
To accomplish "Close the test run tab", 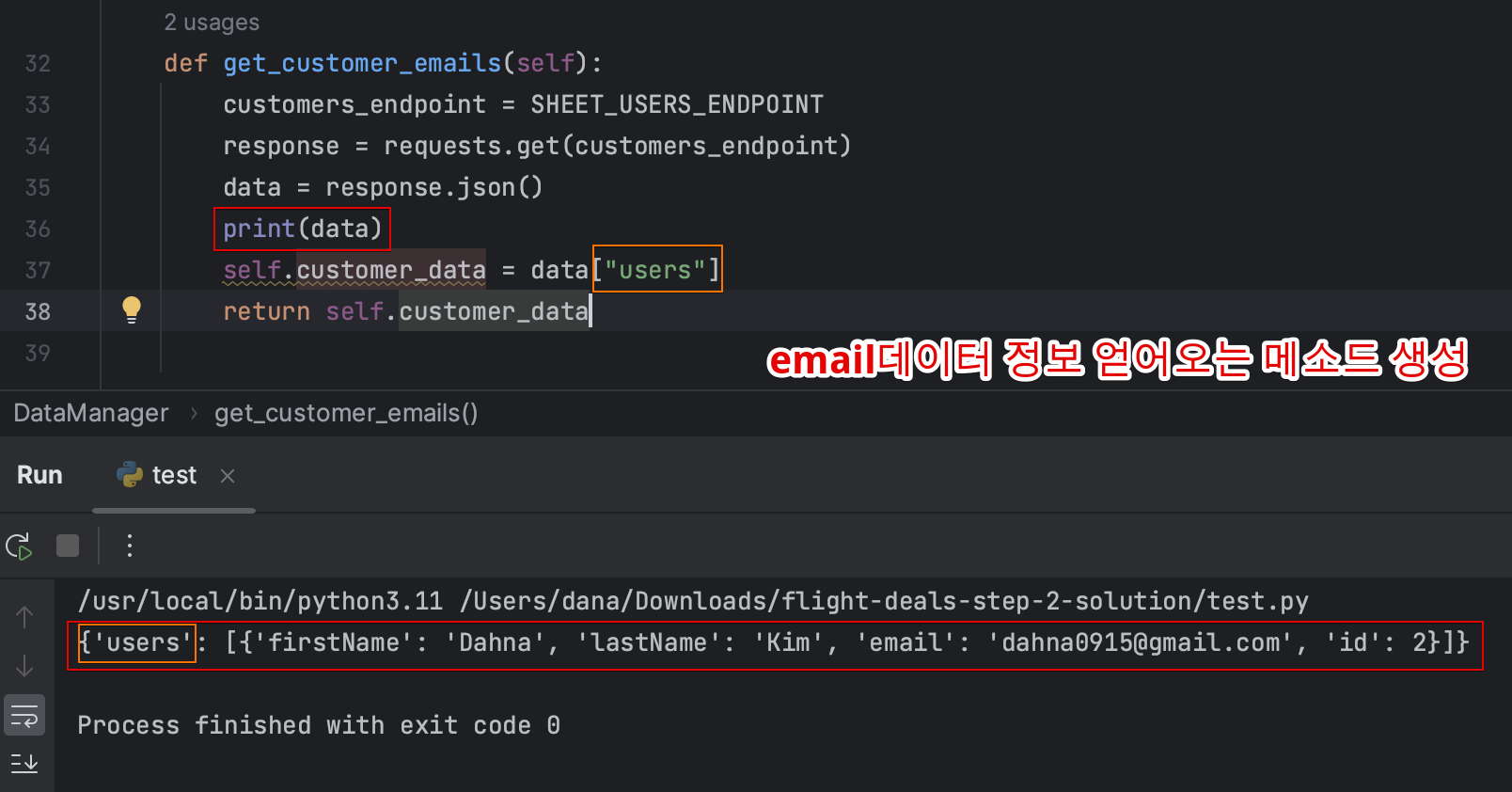I will 228,476.
